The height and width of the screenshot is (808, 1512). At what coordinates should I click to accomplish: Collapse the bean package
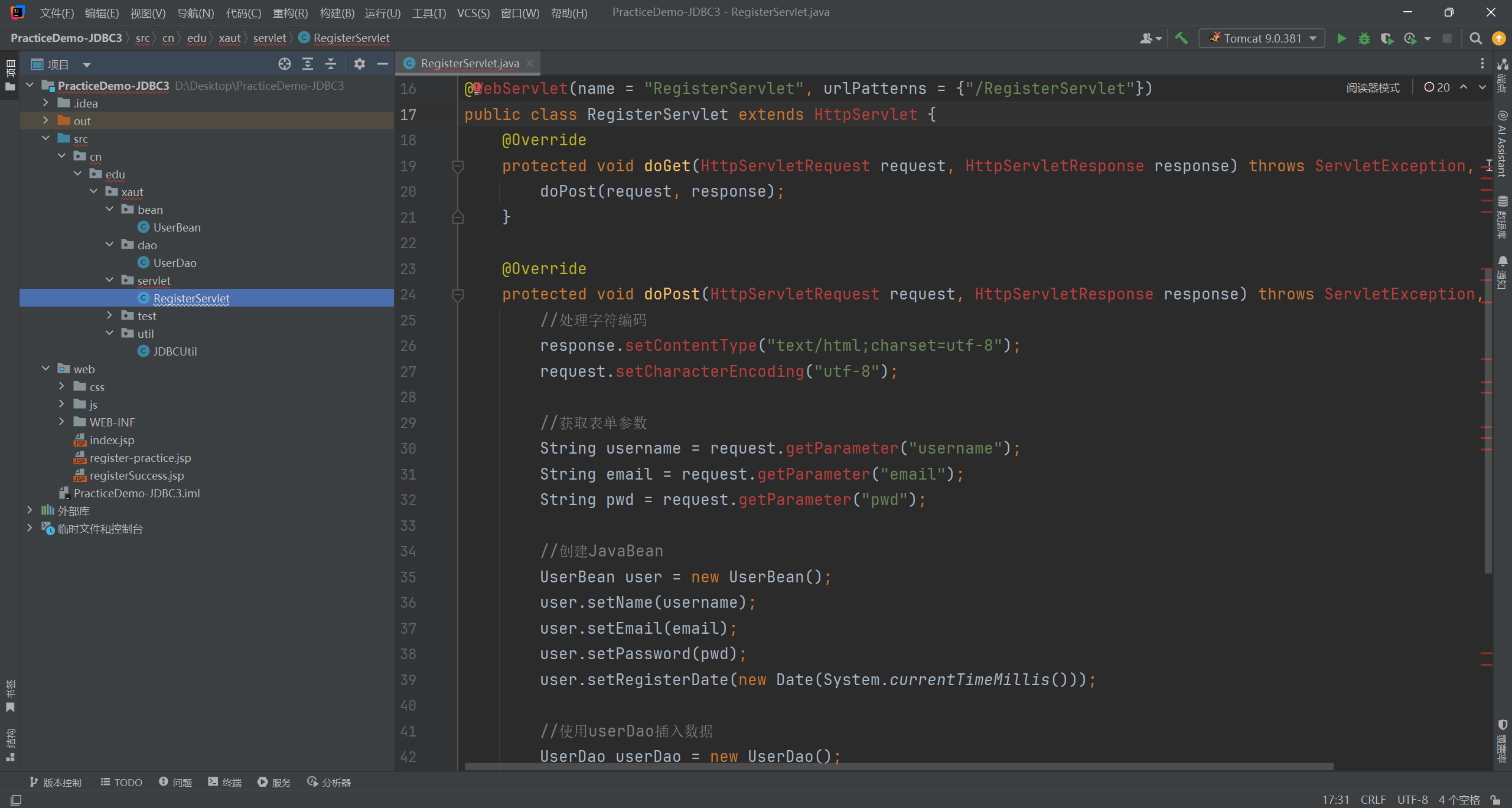(x=109, y=209)
